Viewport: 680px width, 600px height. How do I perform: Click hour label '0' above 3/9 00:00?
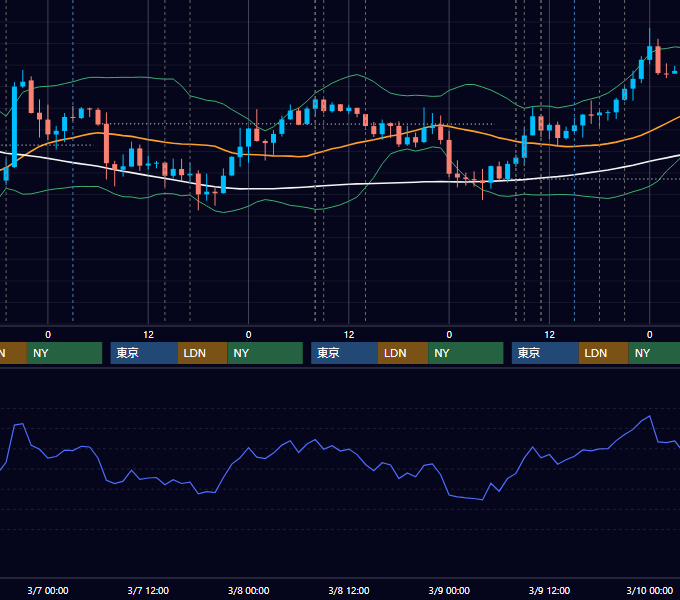point(449,335)
